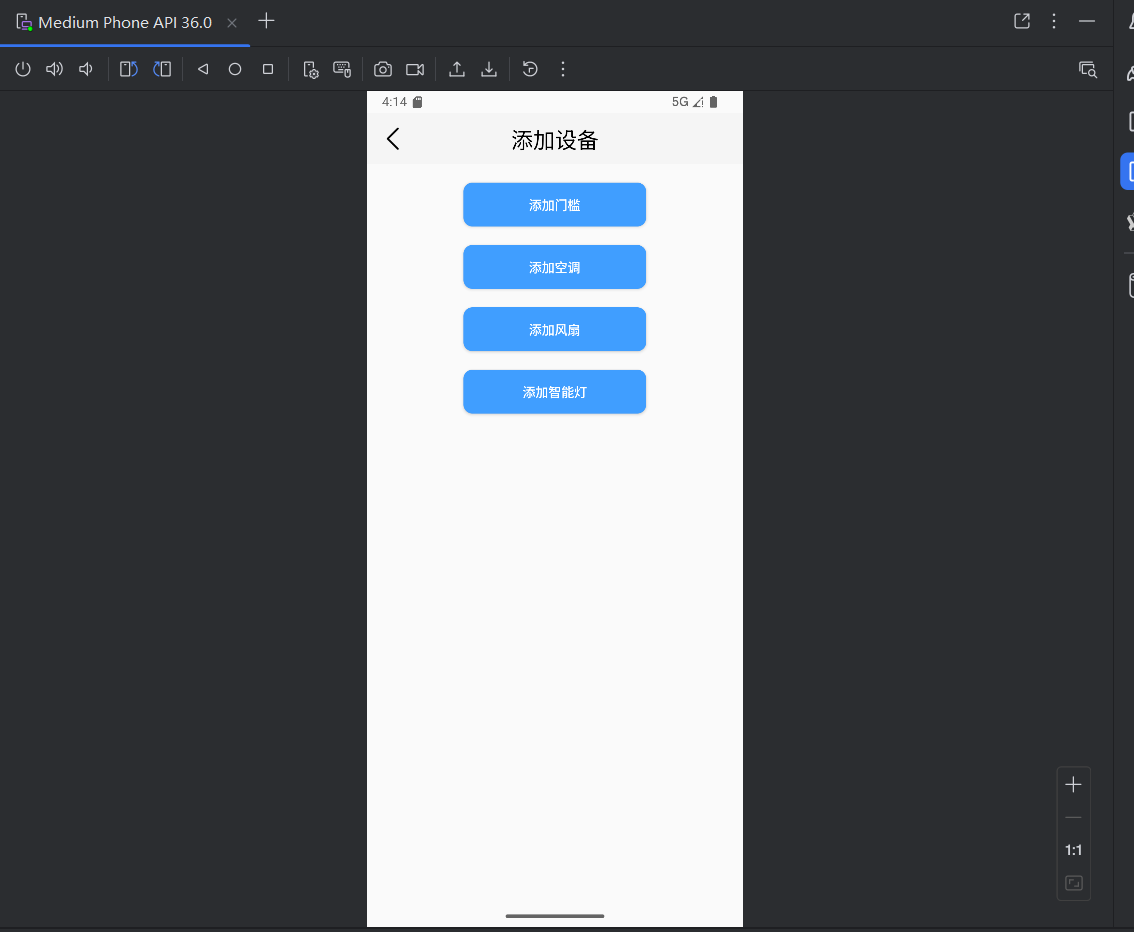Rotate device right using rotate icon

[x=162, y=69]
